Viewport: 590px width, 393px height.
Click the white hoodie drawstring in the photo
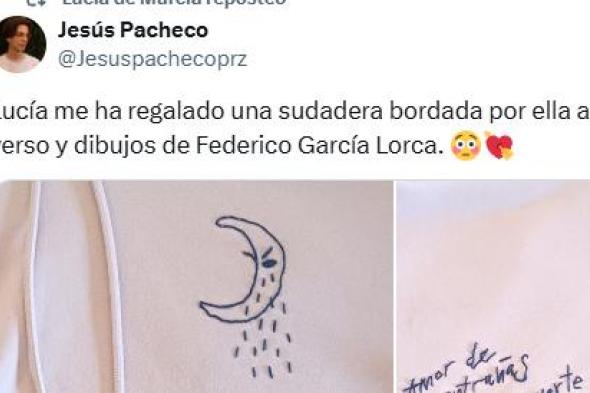coord(109,287)
